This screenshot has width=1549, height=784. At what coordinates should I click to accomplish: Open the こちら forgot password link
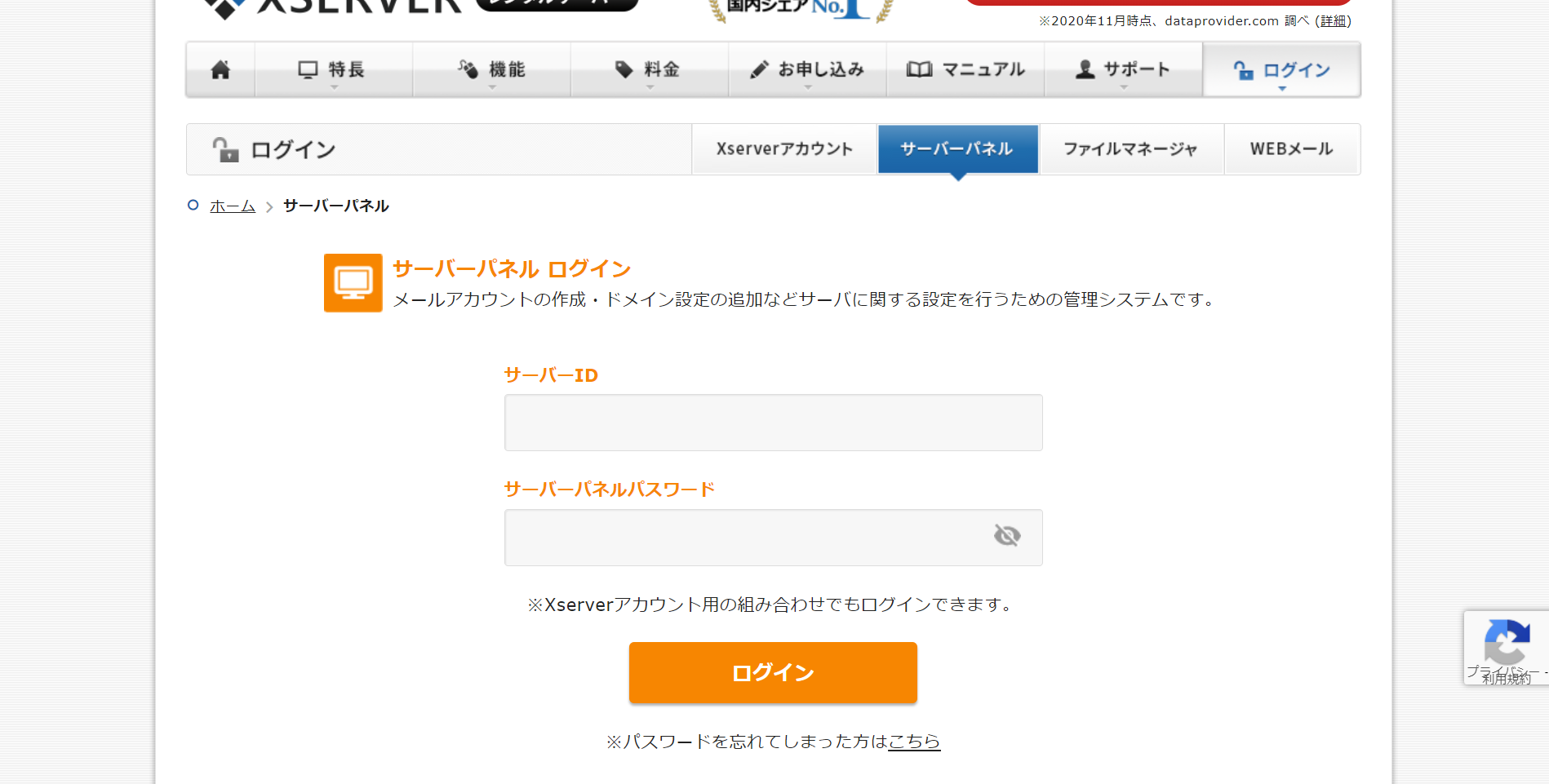pyautogui.click(x=914, y=742)
